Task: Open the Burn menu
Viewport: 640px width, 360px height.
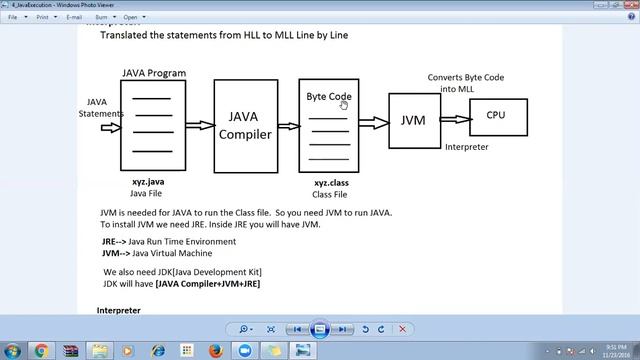Action: pyautogui.click(x=101, y=17)
